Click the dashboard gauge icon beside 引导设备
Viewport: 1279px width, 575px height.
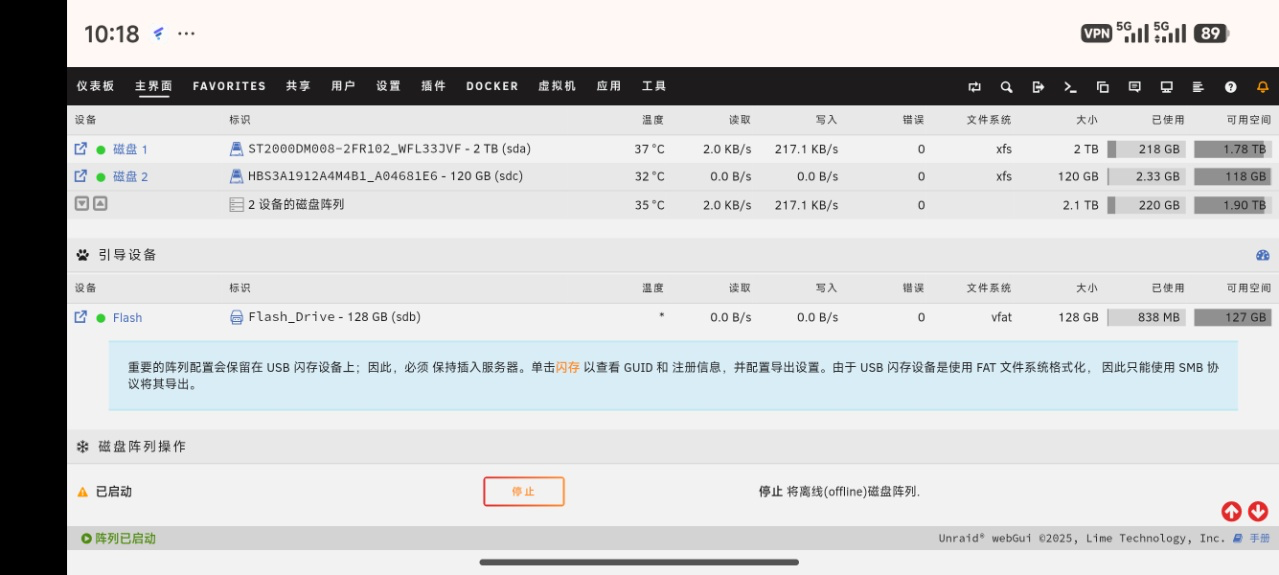click(1262, 255)
